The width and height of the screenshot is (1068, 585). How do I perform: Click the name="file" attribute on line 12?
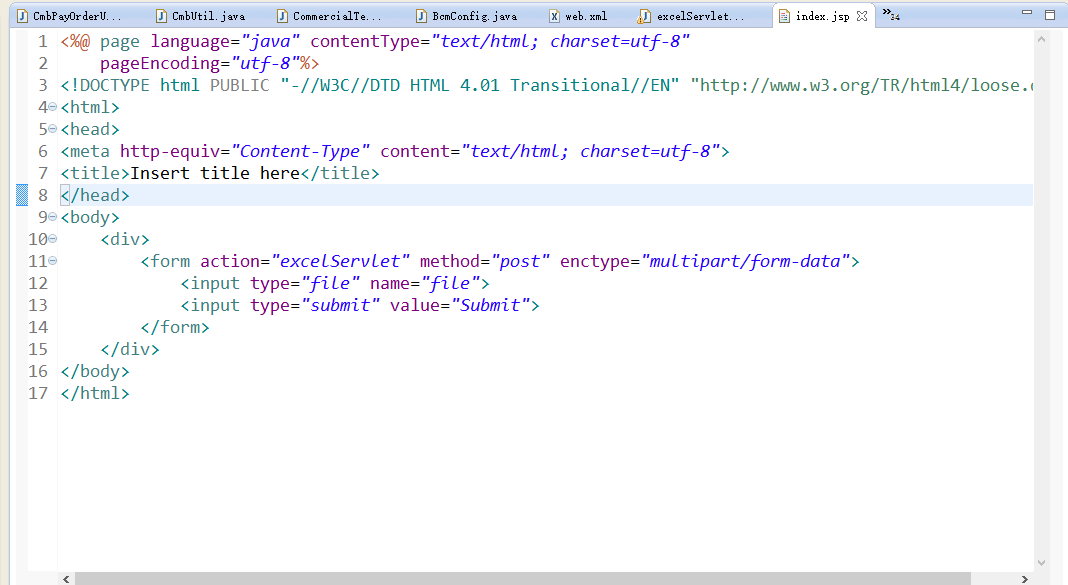pyautogui.click(x=424, y=283)
